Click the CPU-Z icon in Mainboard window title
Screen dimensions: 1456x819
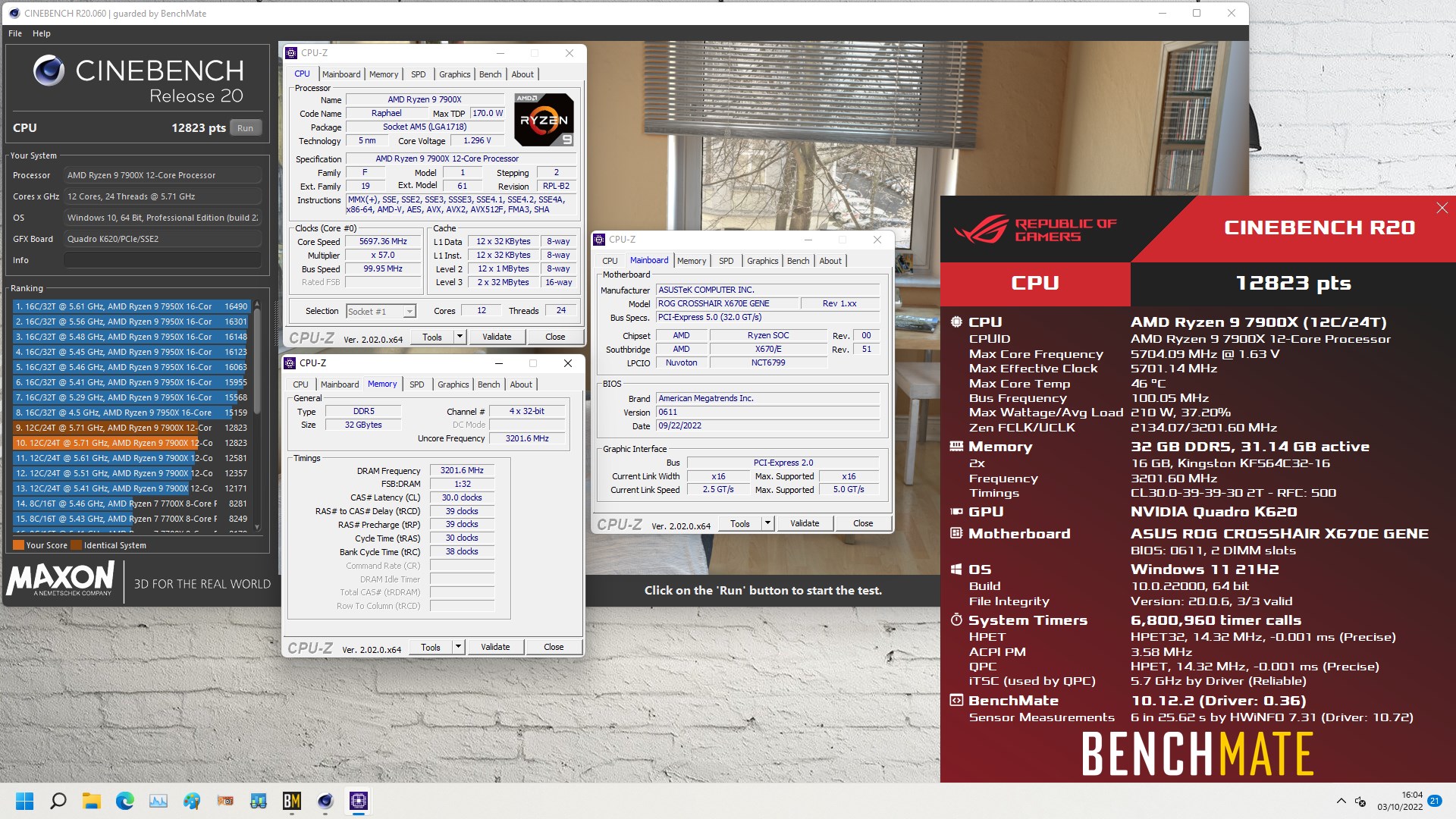pyautogui.click(x=599, y=240)
